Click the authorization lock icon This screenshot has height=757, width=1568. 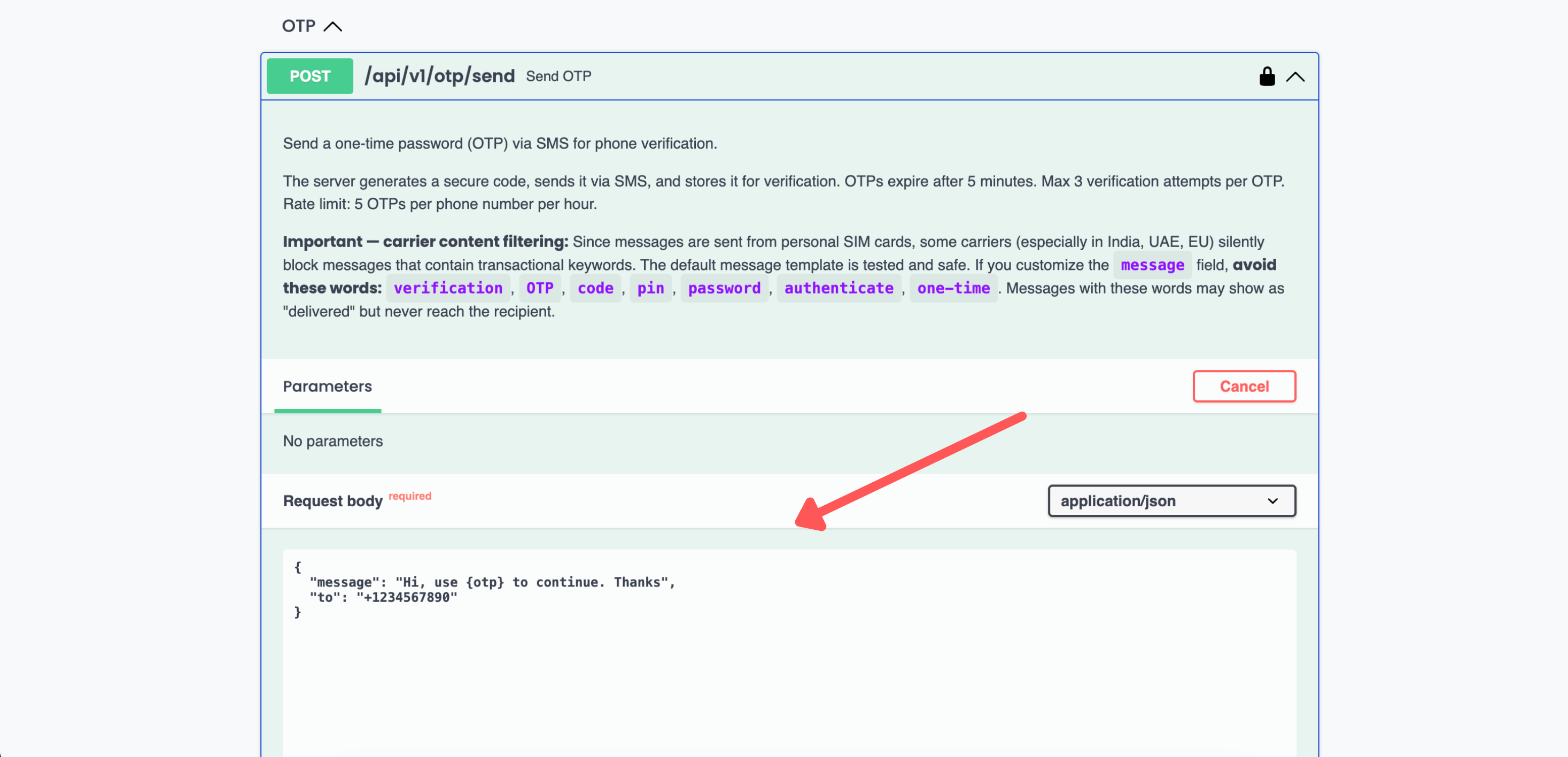[1267, 76]
